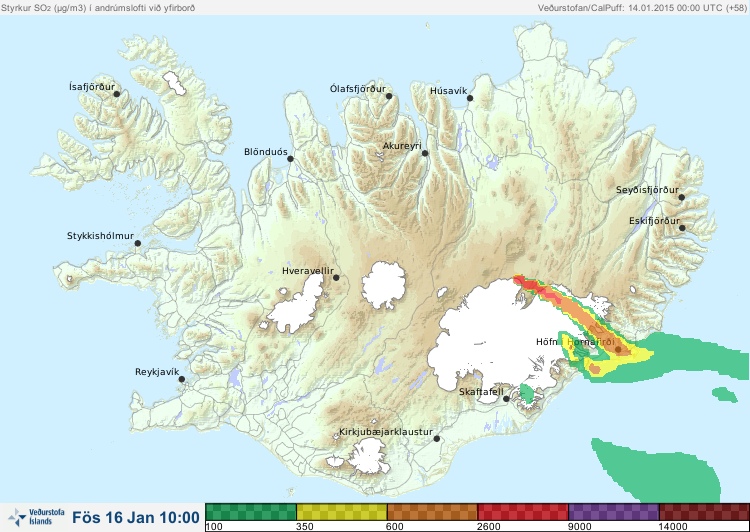
Task: Click the Veðurstofa Íslands logo
Action: click(36, 517)
